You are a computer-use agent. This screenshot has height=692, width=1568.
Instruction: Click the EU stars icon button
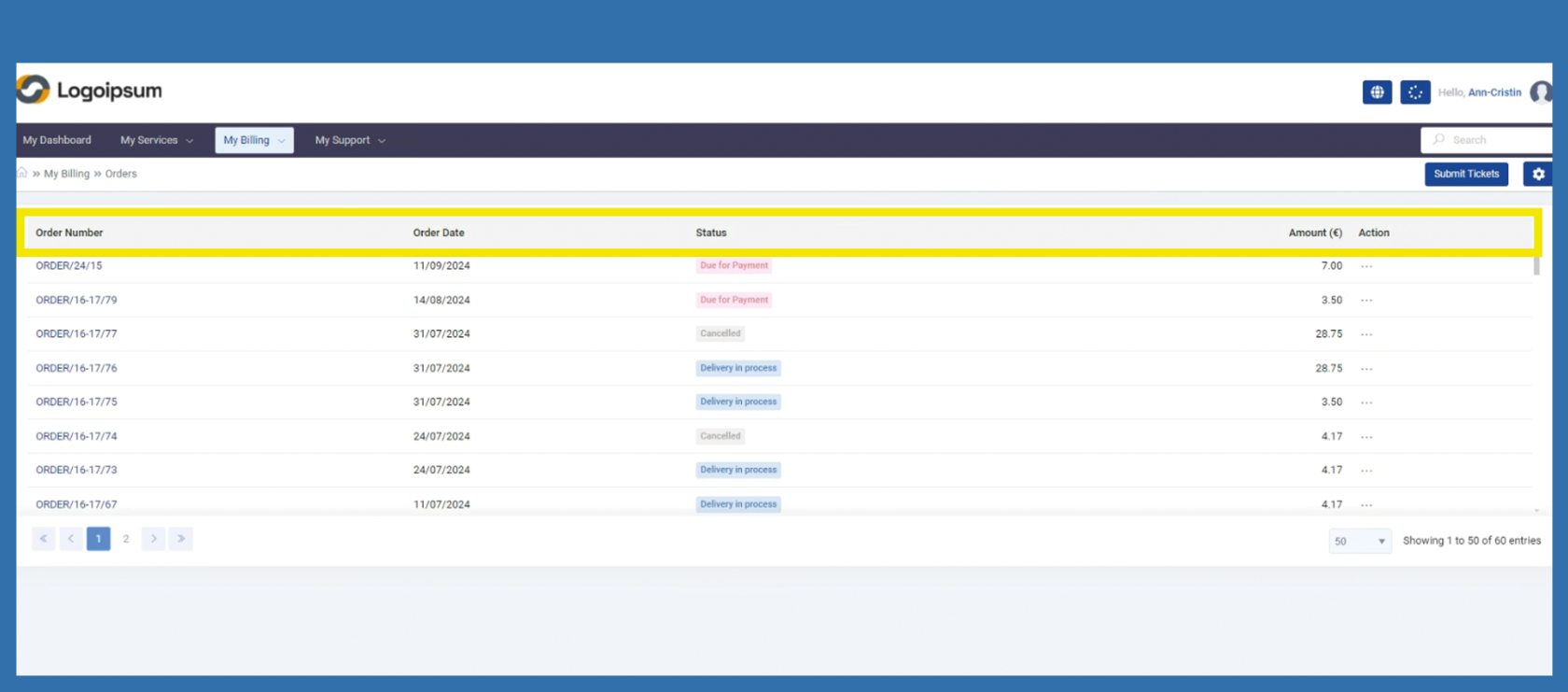(1415, 92)
